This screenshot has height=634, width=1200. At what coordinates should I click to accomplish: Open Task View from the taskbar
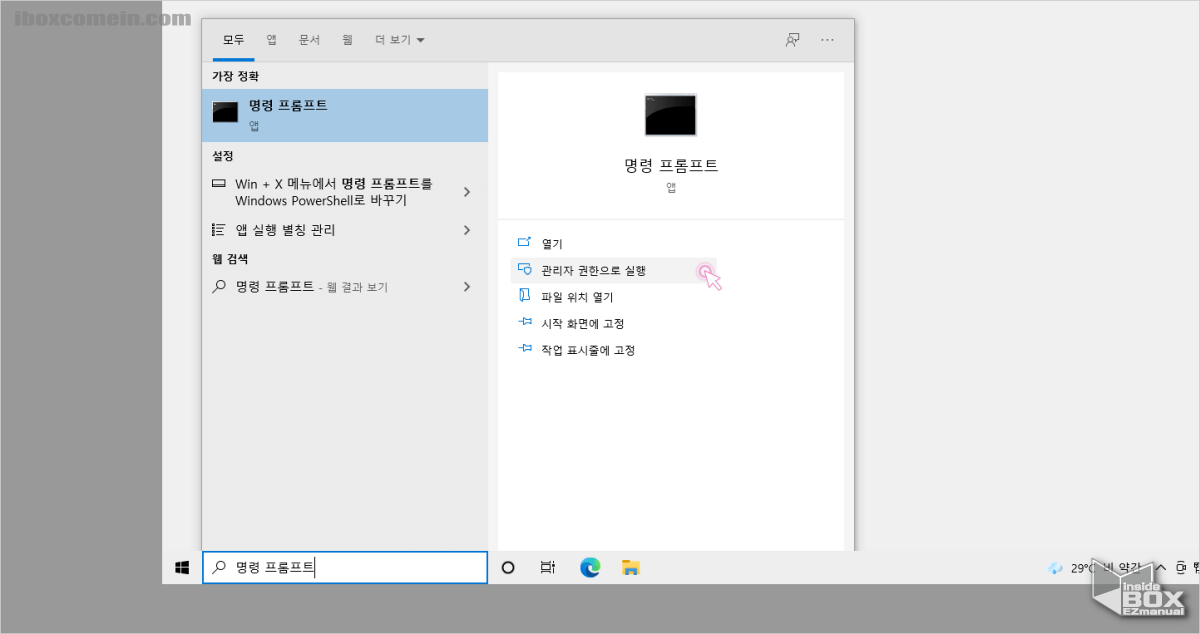coord(547,567)
